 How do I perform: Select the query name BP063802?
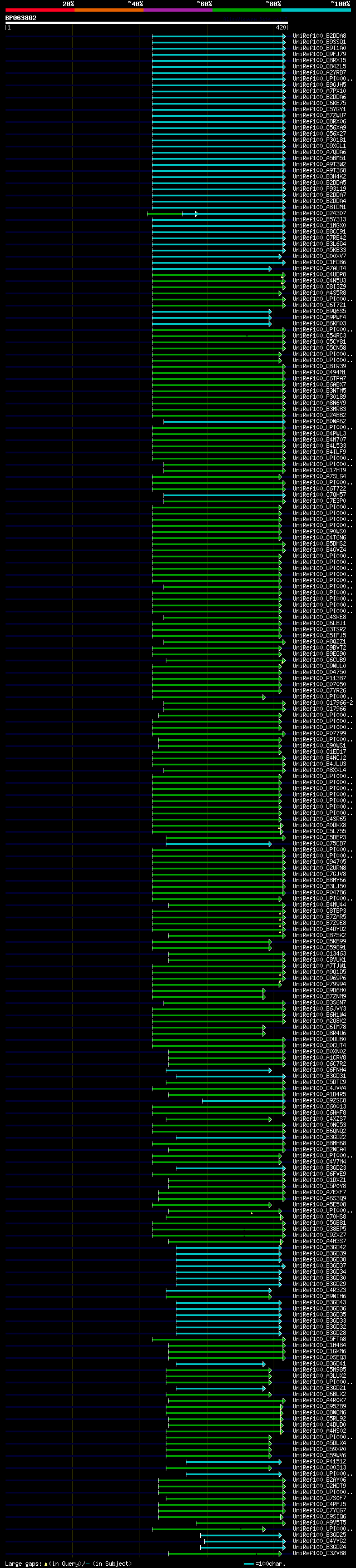point(21,18)
